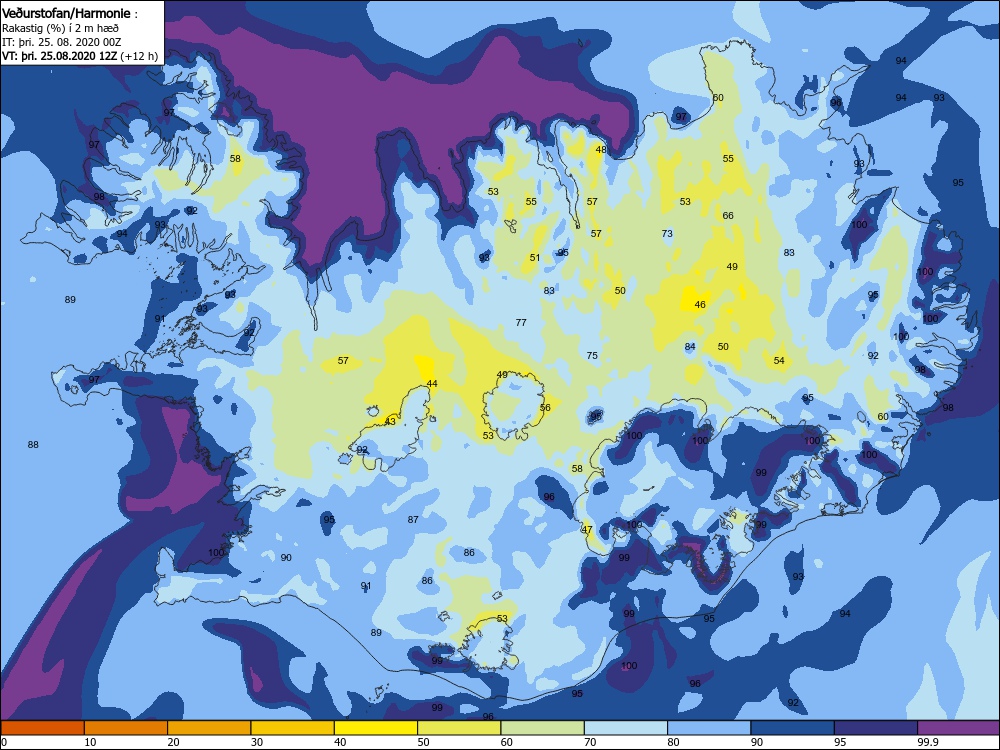This screenshot has width=1000, height=750.
Task: Click the '70' color scale label
Action: (x=590, y=742)
